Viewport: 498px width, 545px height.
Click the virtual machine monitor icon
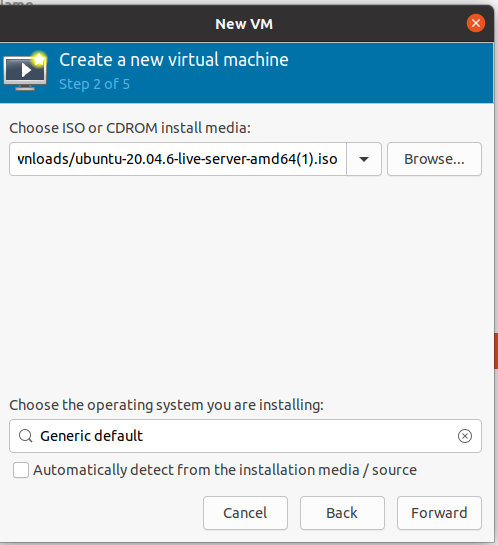point(25,72)
